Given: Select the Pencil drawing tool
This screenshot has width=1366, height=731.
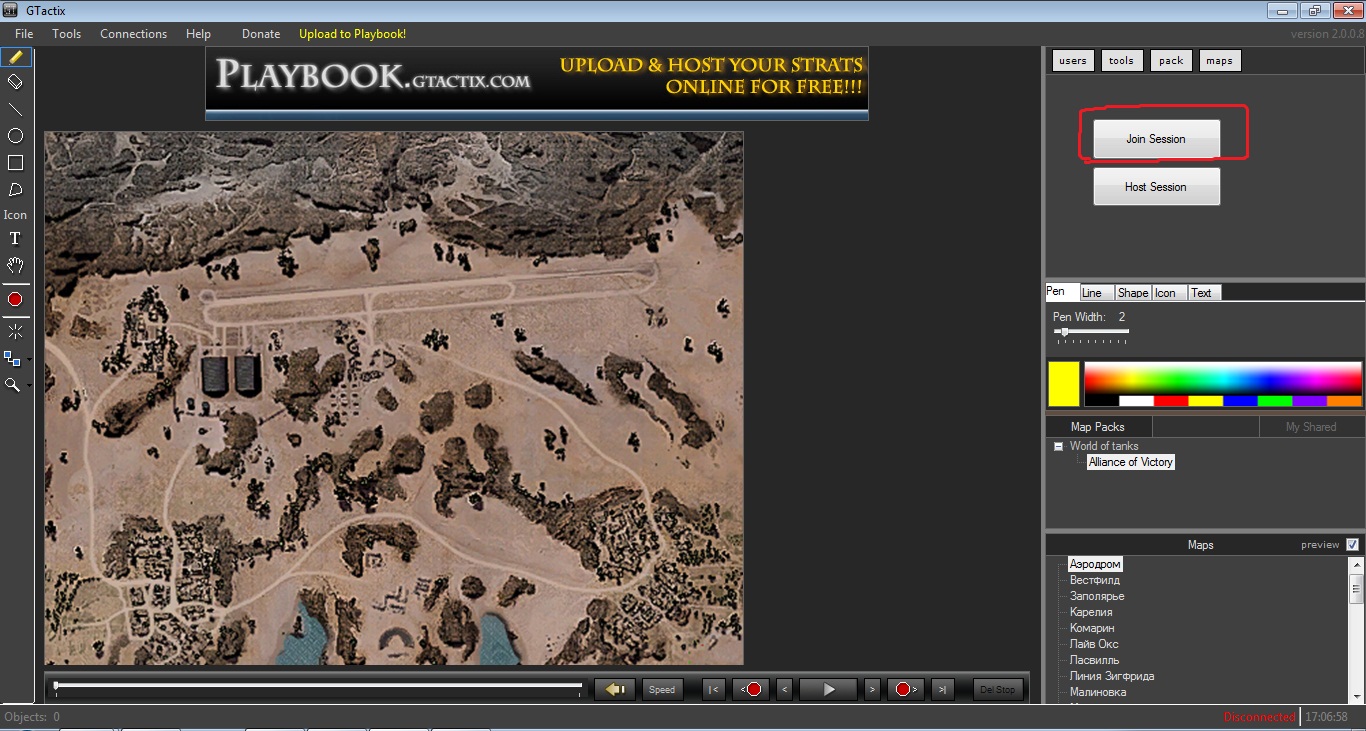Looking at the screenshot, I should (x=15, y=57).
